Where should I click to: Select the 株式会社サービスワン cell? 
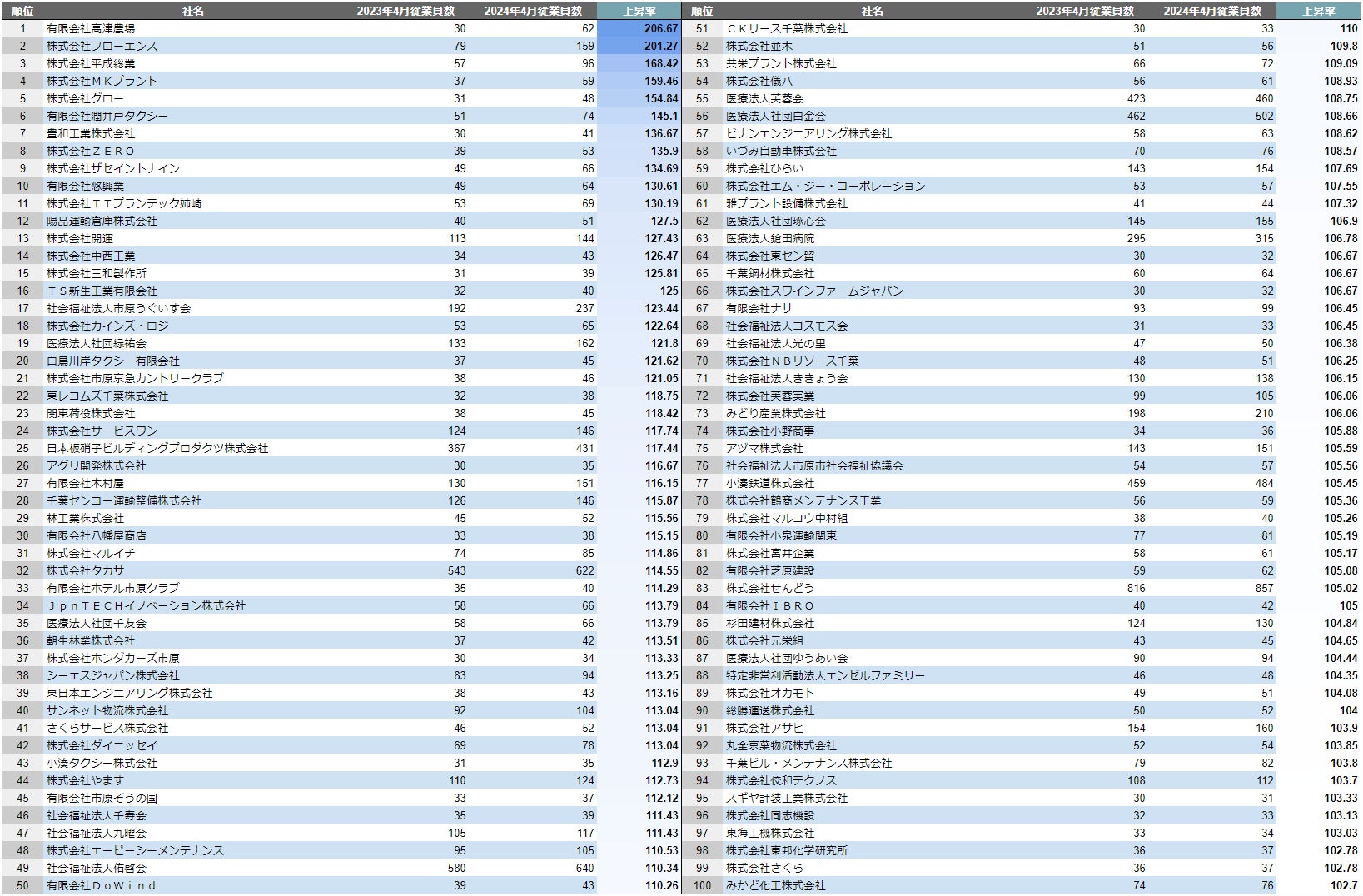102,431
